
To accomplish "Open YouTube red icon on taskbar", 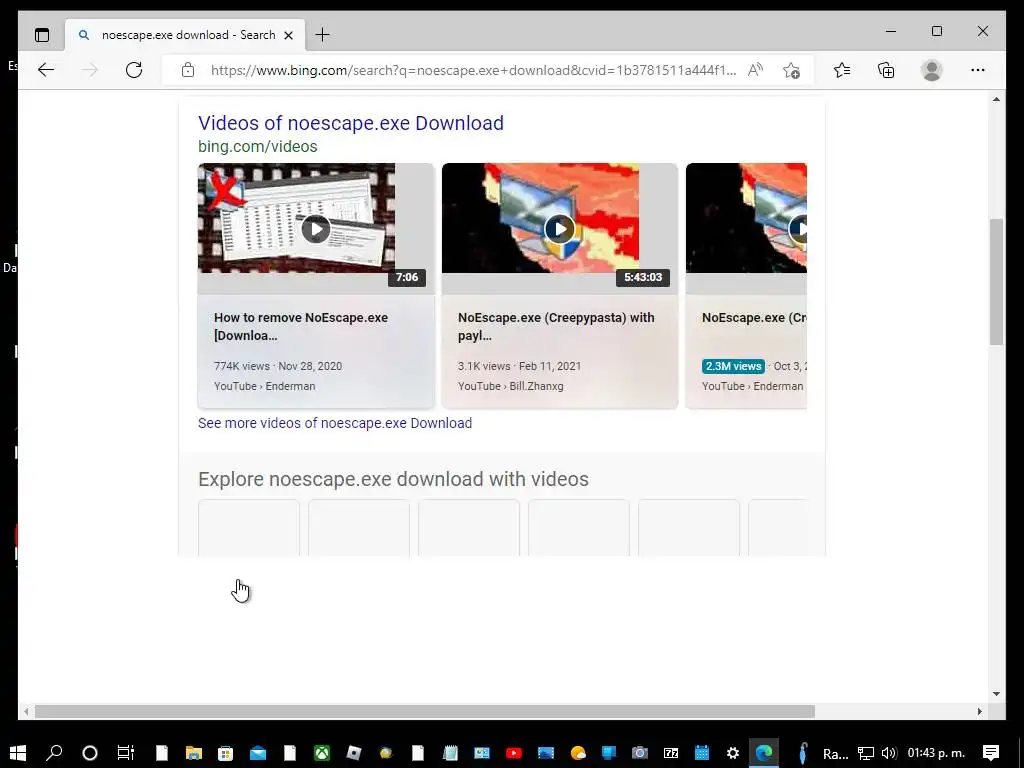I will tap(514, 753).
